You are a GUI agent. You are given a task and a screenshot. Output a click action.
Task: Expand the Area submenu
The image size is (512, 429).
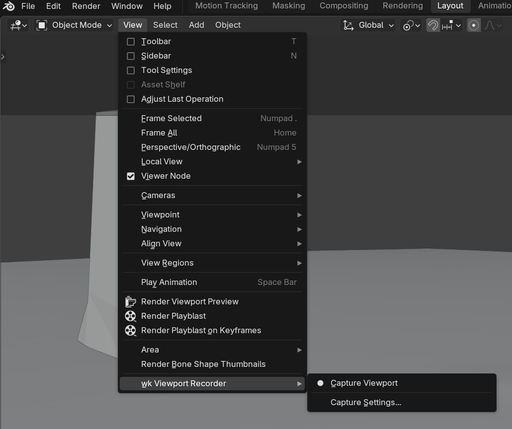click(x=213, y=350)
